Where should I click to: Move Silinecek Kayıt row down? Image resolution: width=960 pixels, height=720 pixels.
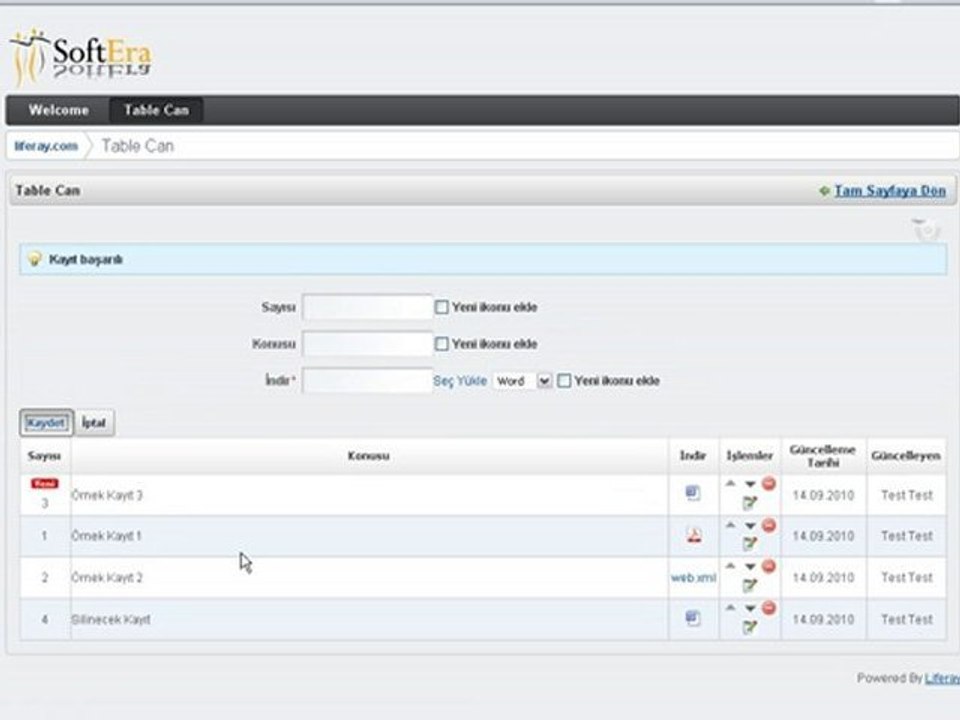tap(750, 609)
